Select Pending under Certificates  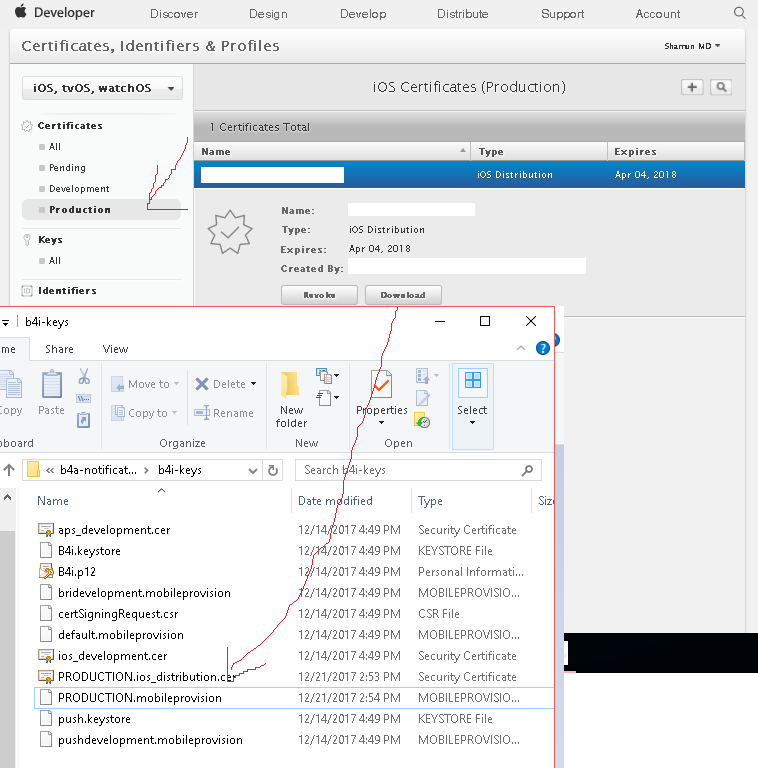tap(67, 168)
